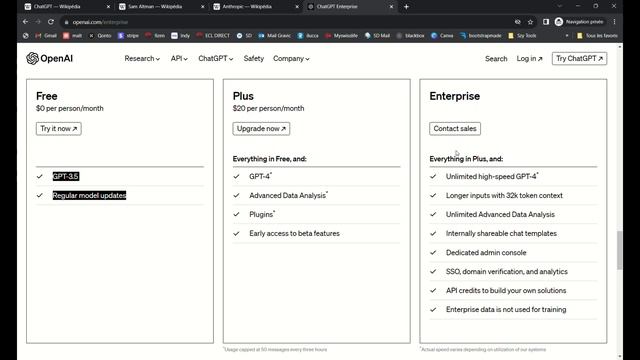640x360 pixels.
Task: Click the Try it now button
Action: click(x=58, y=129)
